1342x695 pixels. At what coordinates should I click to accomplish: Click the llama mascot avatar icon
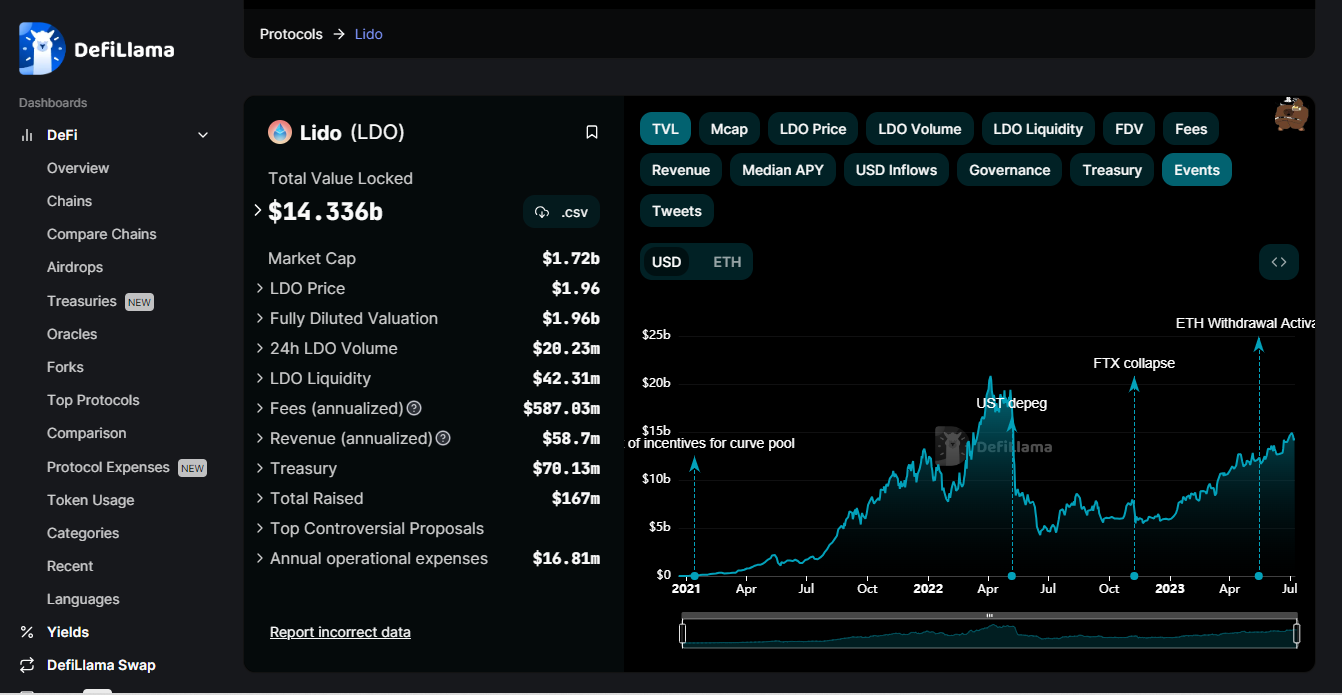[1291, 114]
